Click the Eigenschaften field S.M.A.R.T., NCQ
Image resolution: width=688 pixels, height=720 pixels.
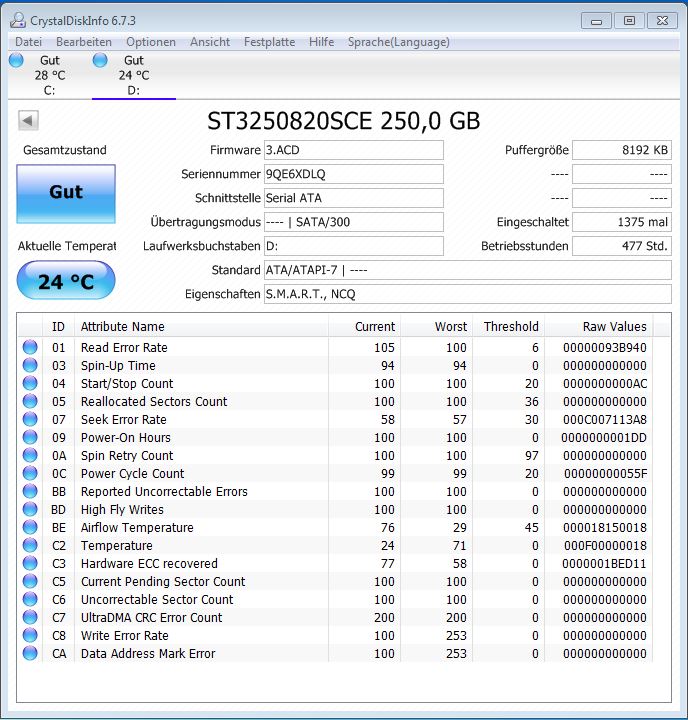(468, 294)
